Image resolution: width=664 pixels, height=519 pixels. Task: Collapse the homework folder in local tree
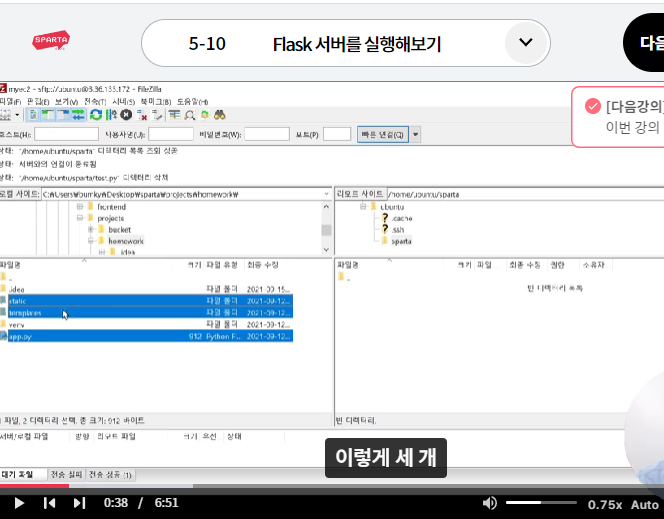91,241
